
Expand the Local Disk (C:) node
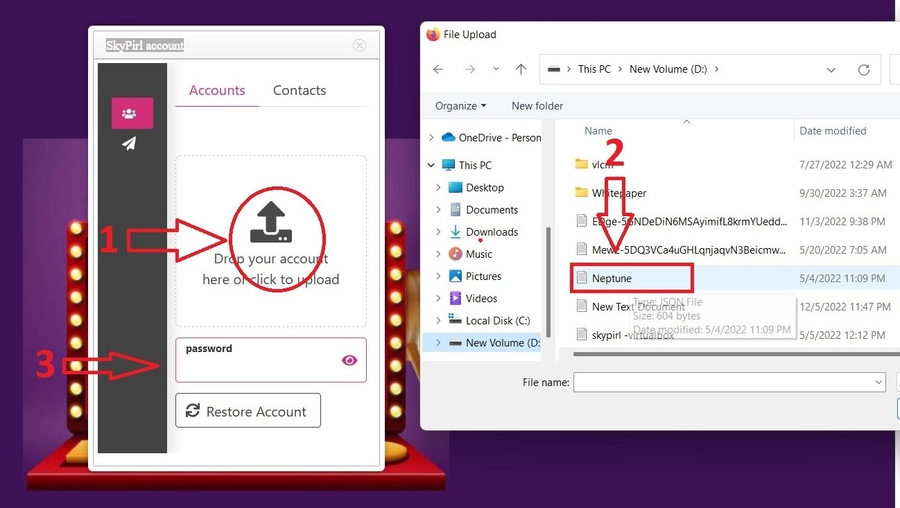click(x=438, y=321)
